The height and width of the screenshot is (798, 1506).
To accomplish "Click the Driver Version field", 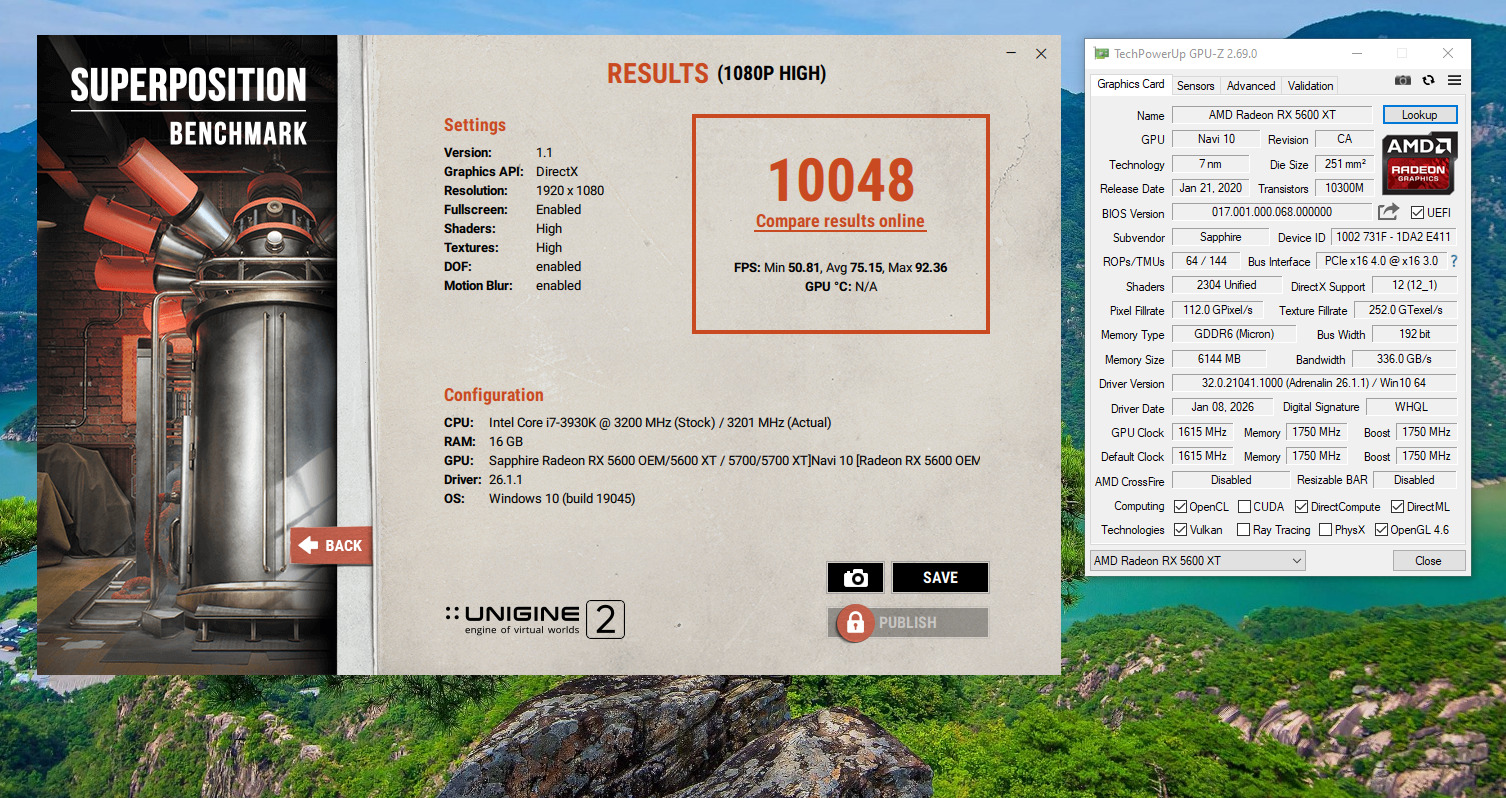I will pyautogui.click(x=1314, y=383).
